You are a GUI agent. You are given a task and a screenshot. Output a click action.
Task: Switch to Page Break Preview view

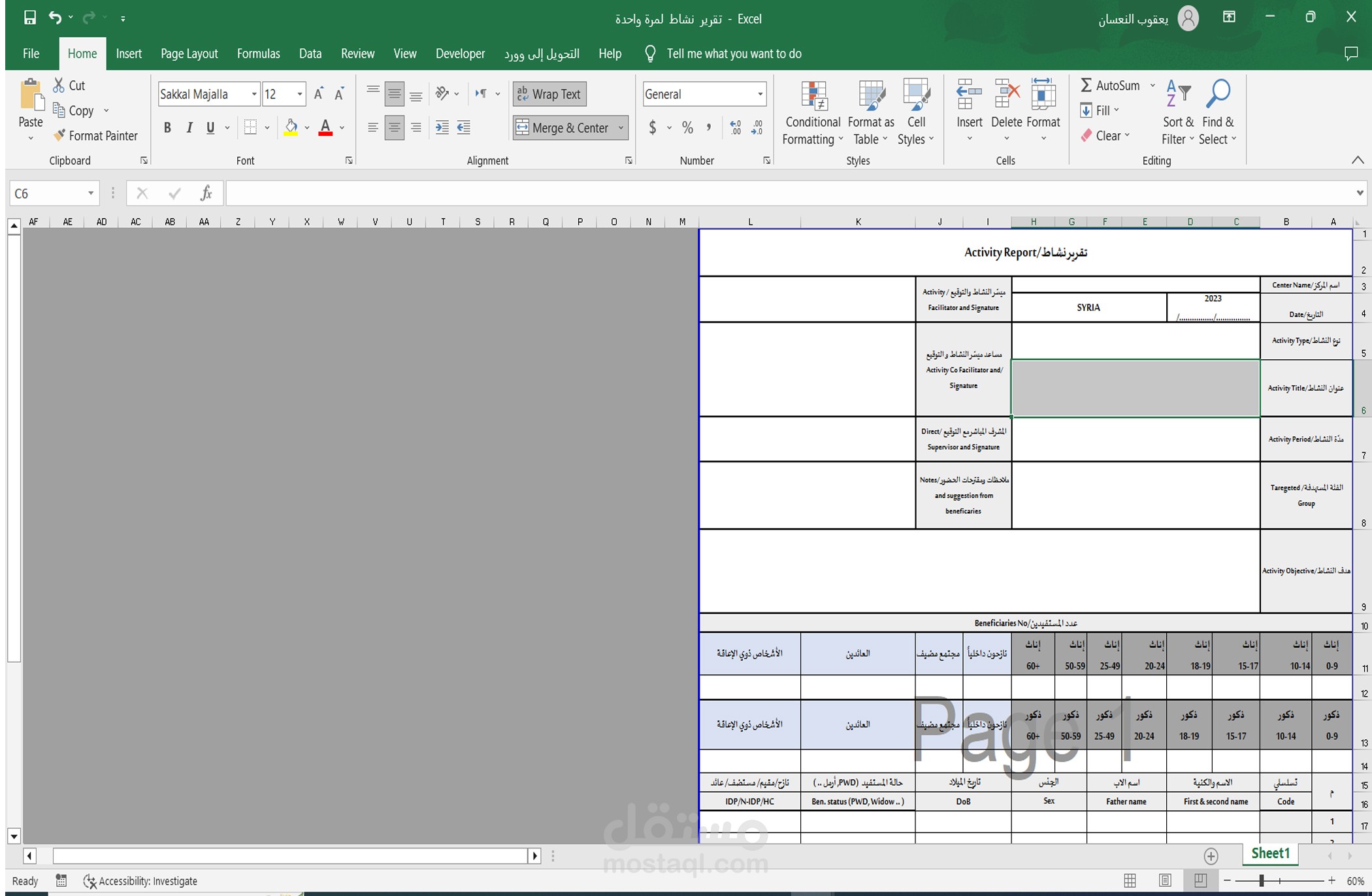pyautogui.click(x=1200, y=880)
